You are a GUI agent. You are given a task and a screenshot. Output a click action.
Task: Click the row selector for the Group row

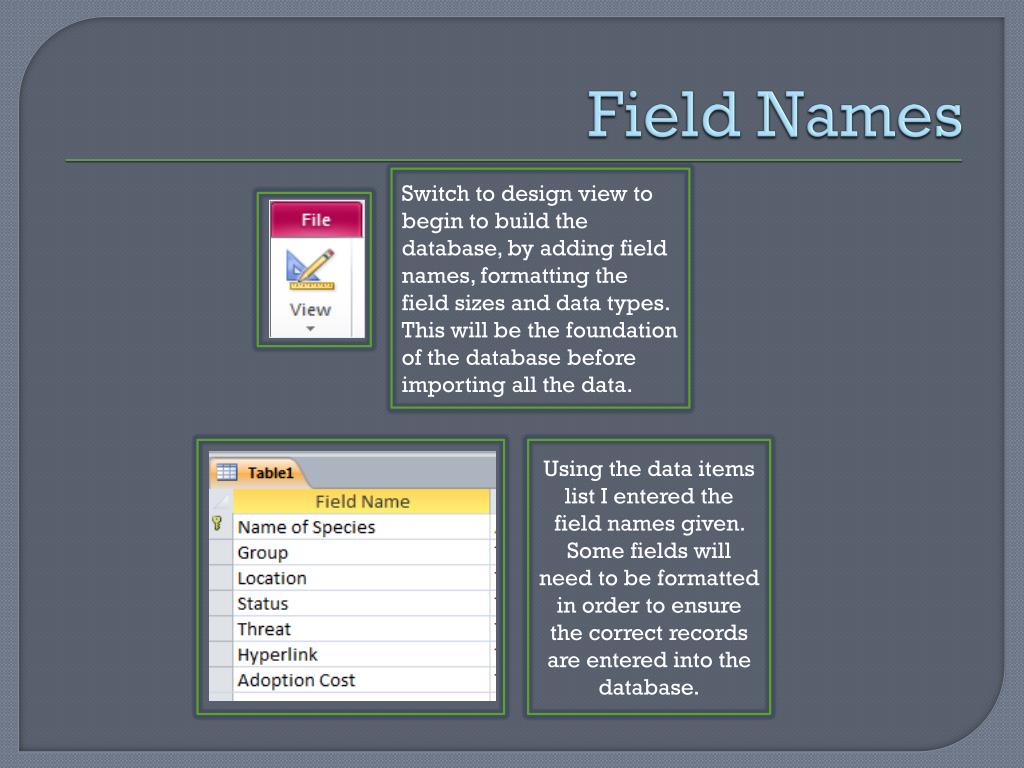pos(221,552)
